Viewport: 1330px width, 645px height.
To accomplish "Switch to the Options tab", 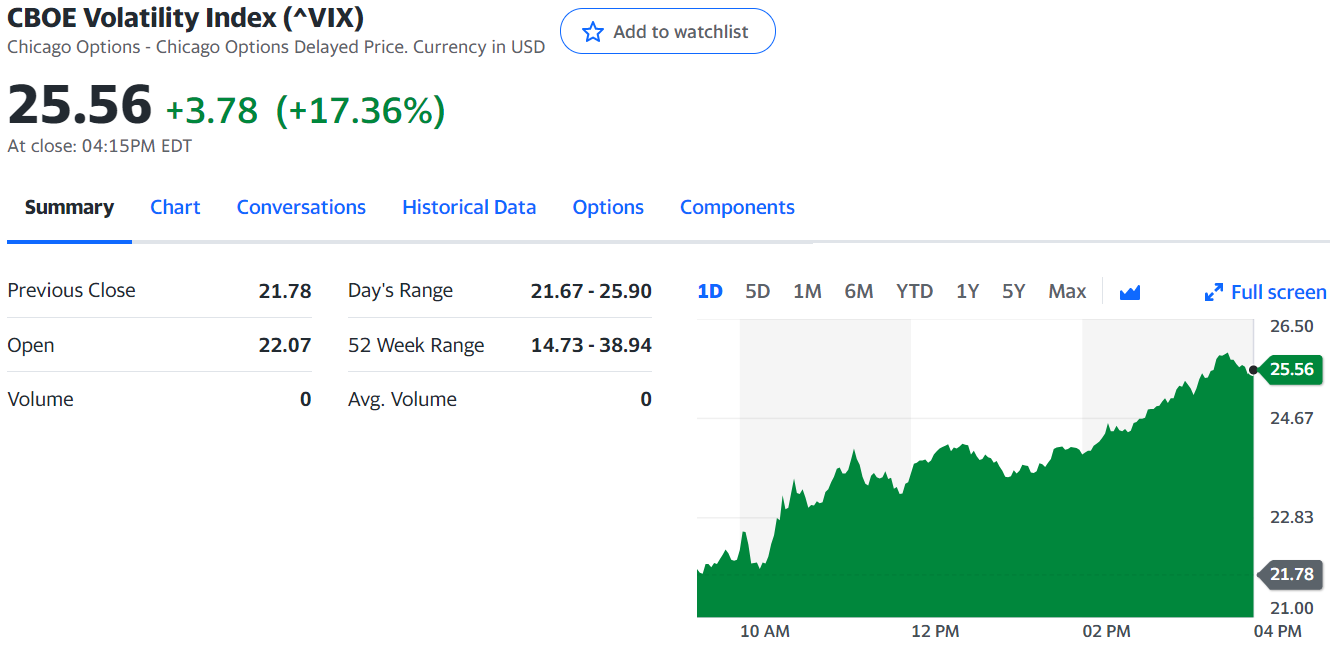I will coord(608,207).
